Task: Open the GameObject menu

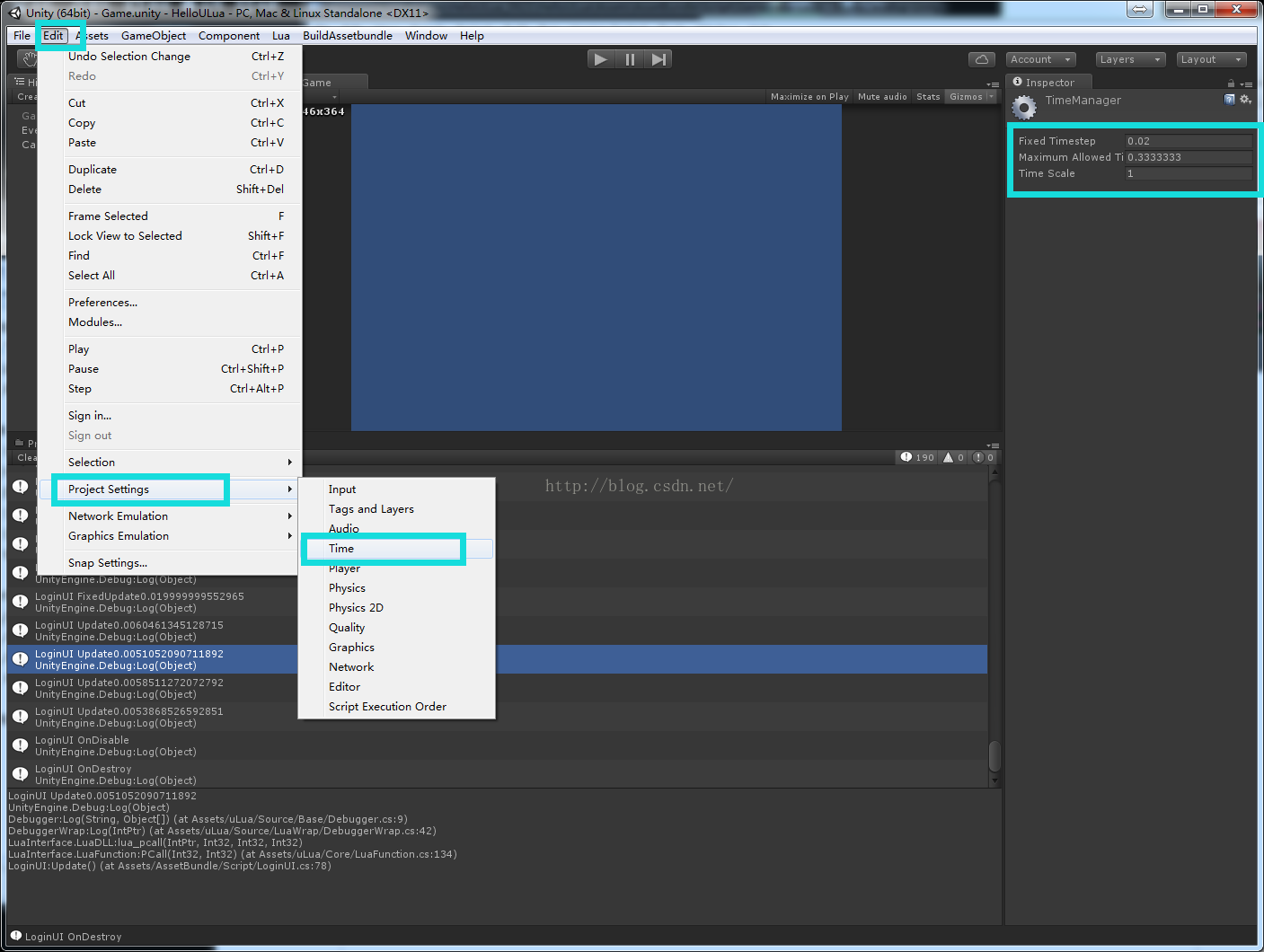Action: pyautogui.click(x=154, y=36)
